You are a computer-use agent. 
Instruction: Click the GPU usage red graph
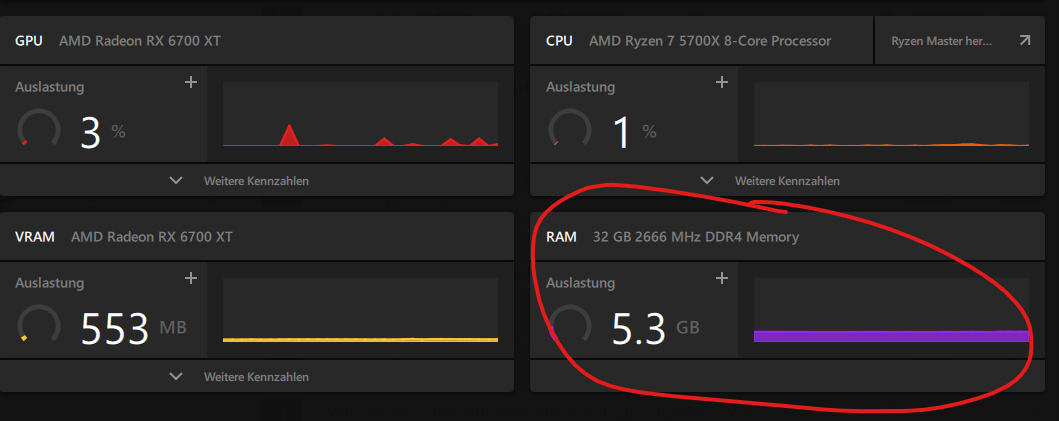[361, 114]
